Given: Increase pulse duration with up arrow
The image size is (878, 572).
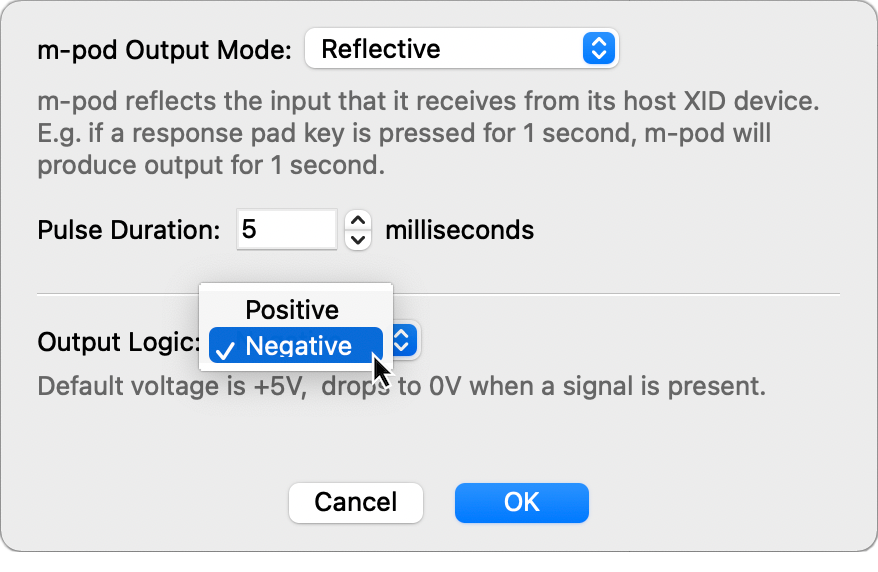Looking at the screenshot, I should click(358, 221).
